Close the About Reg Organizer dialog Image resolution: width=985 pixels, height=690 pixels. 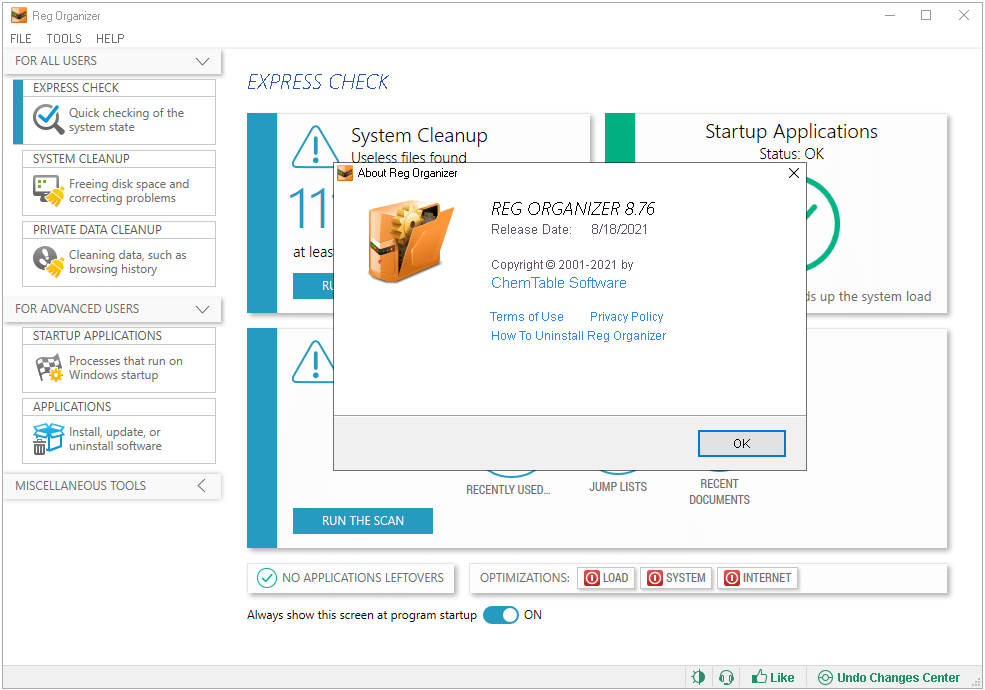(x=793, y=173)
